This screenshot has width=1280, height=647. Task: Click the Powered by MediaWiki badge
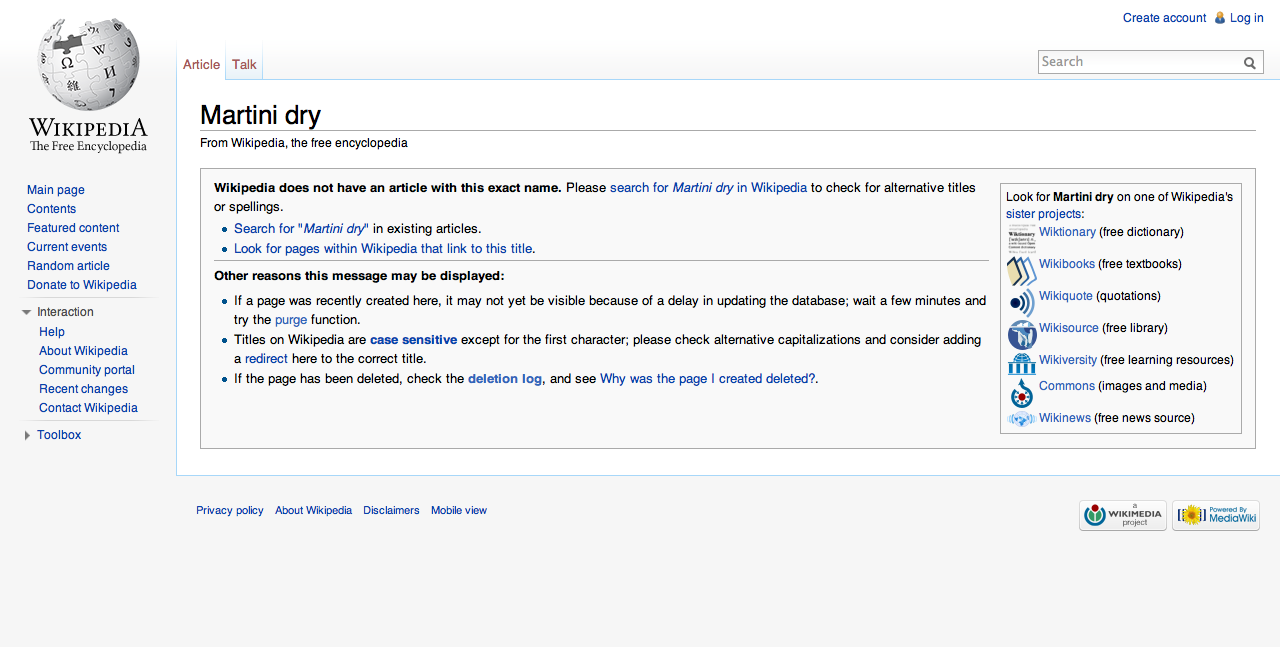[x=1215, y=515]
